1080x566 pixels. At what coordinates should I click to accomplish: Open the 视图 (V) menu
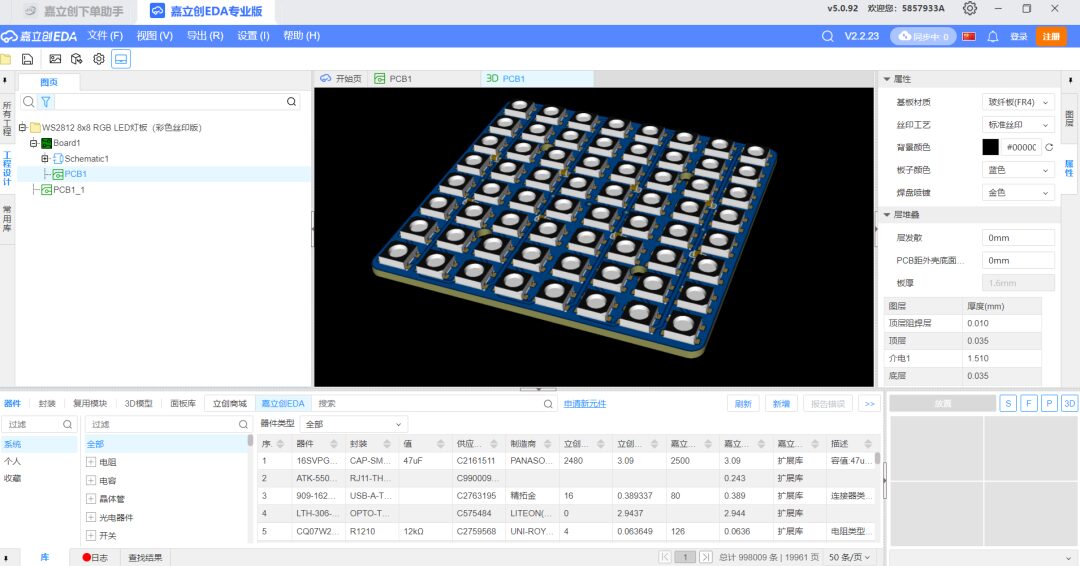click(x=154, y=36)
